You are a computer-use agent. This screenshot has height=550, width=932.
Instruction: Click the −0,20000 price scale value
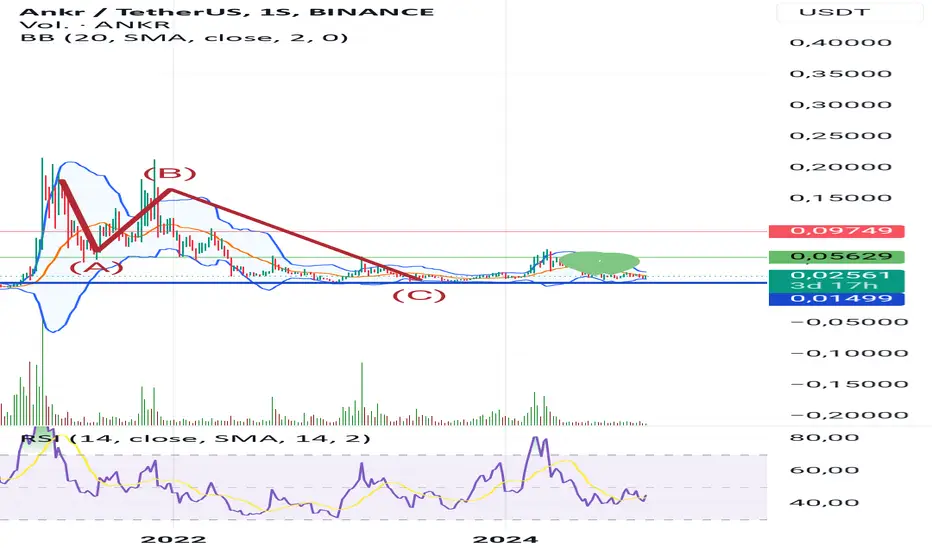tap(849, 415)
